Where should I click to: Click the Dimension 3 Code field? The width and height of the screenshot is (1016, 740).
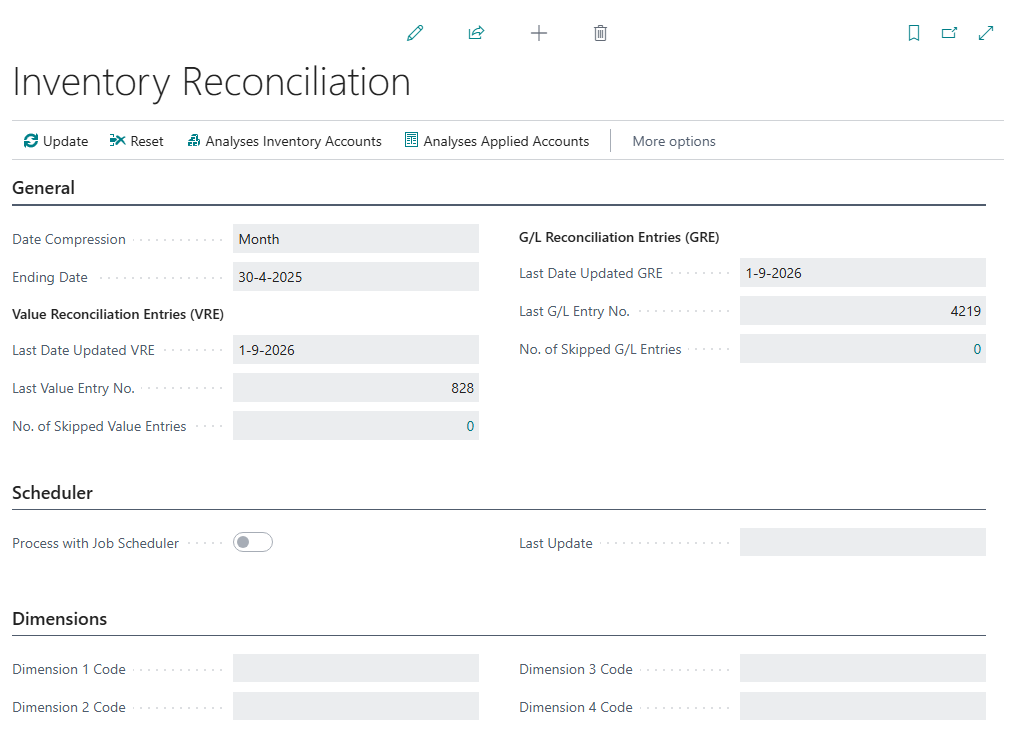(862, 668)
